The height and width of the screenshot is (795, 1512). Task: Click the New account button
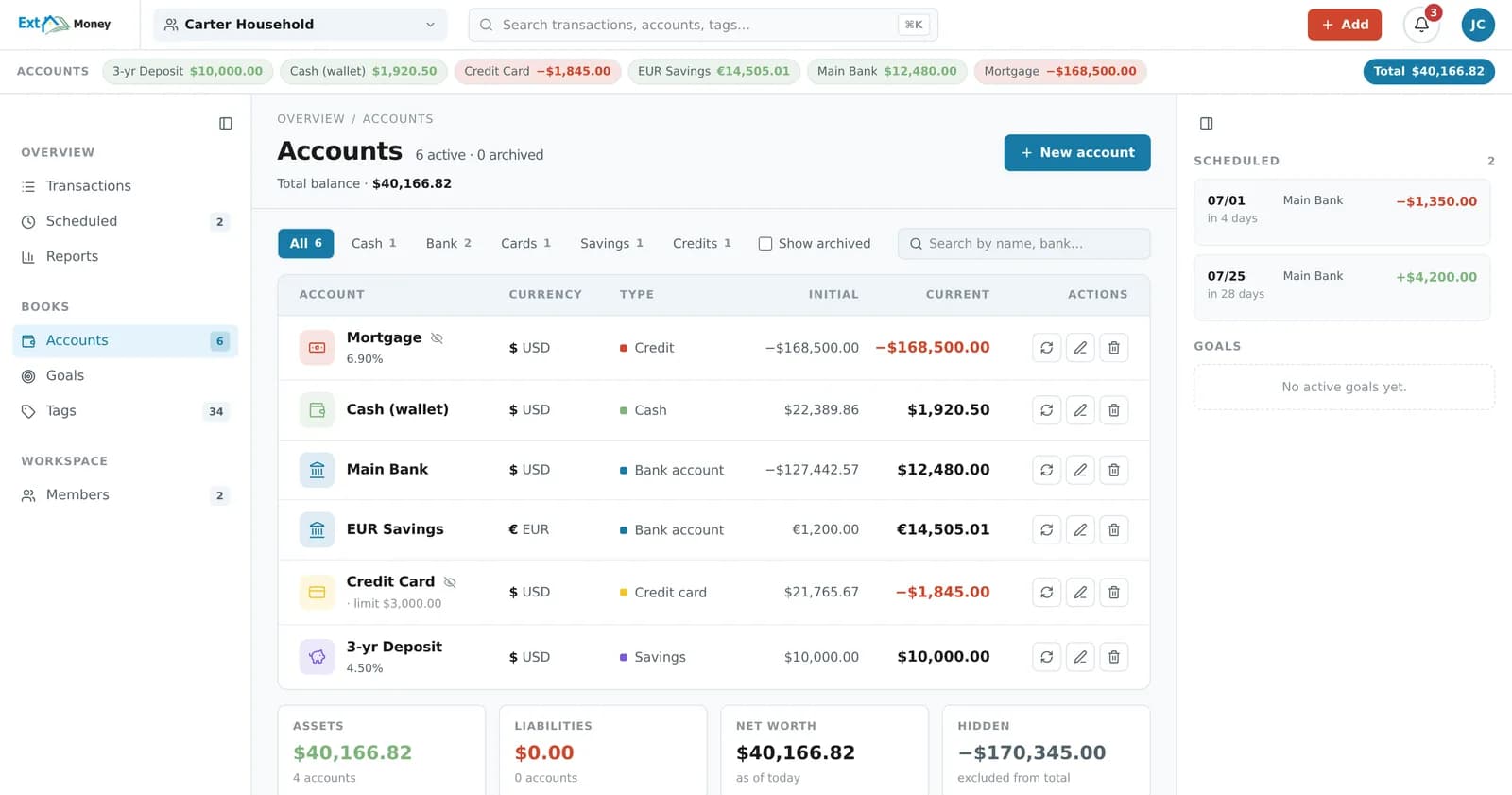tap(1077, 153)
